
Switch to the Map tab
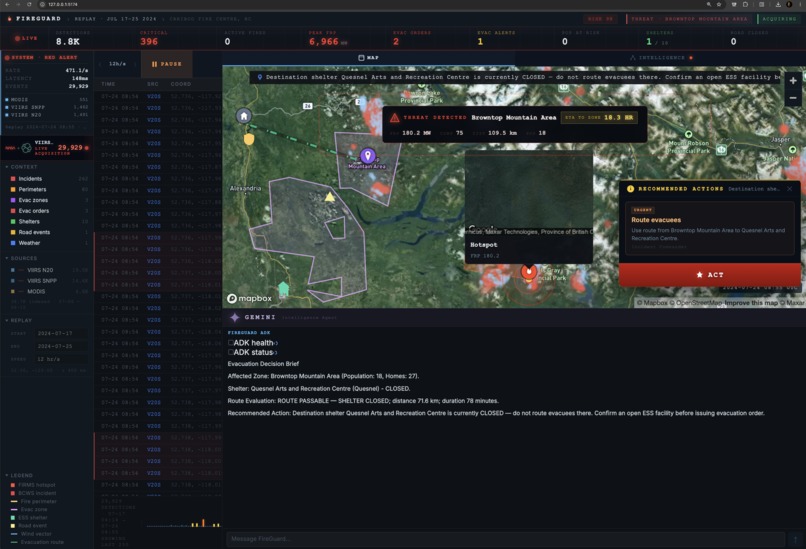(x=369, y=58)
